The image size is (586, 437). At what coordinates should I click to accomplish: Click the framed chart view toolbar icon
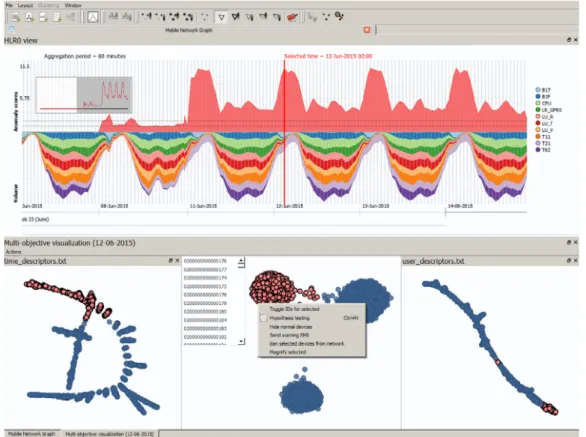(93, 17)
